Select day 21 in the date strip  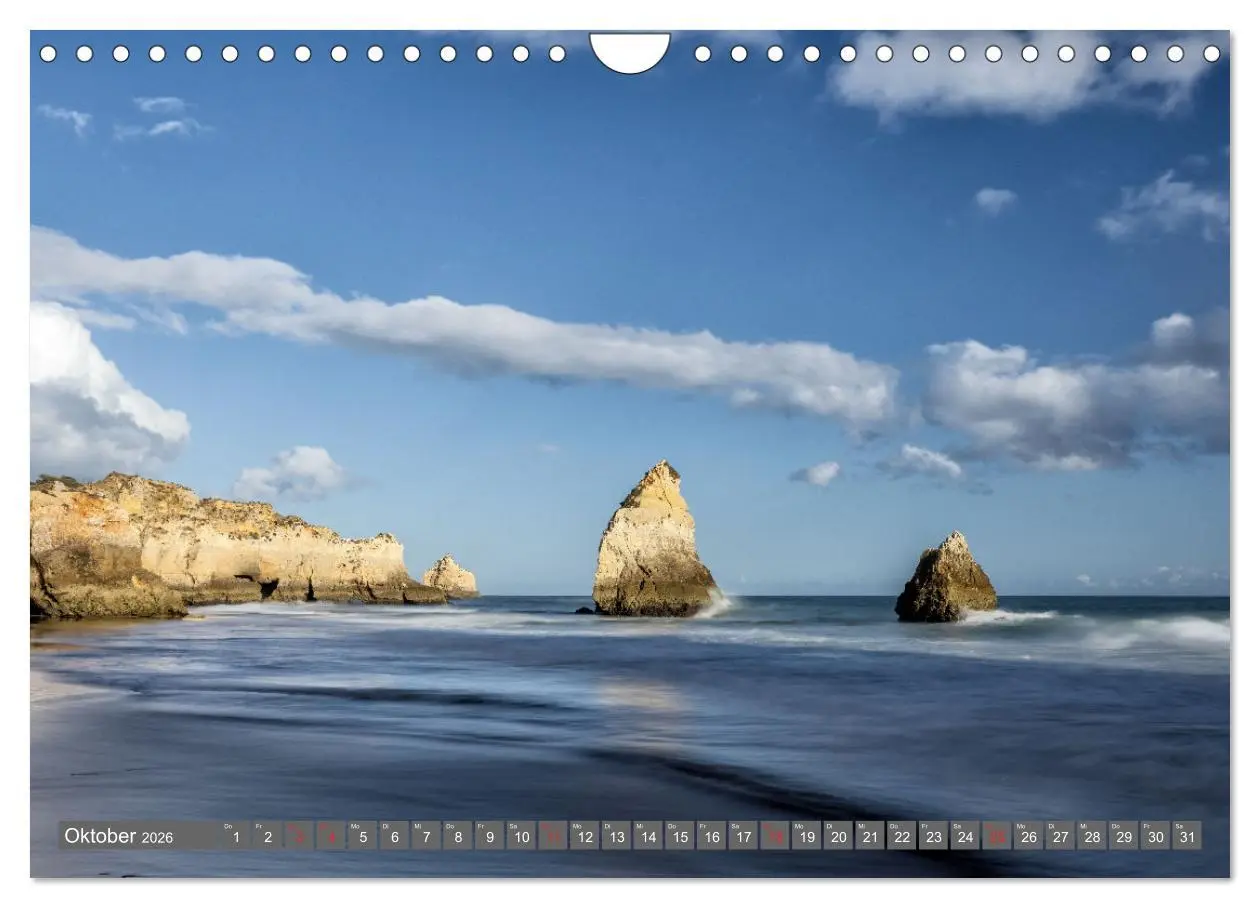point(870,836)
